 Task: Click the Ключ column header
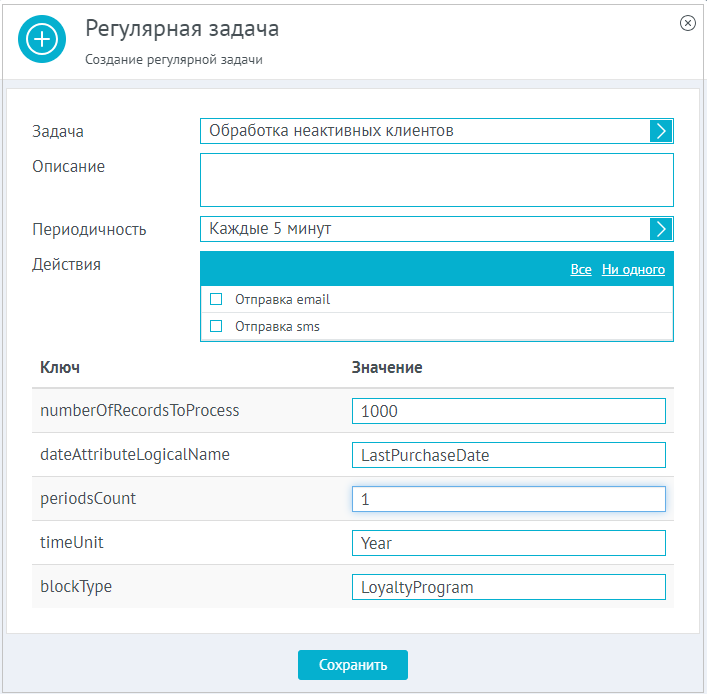pyautogui.click(x=60, y=368)
